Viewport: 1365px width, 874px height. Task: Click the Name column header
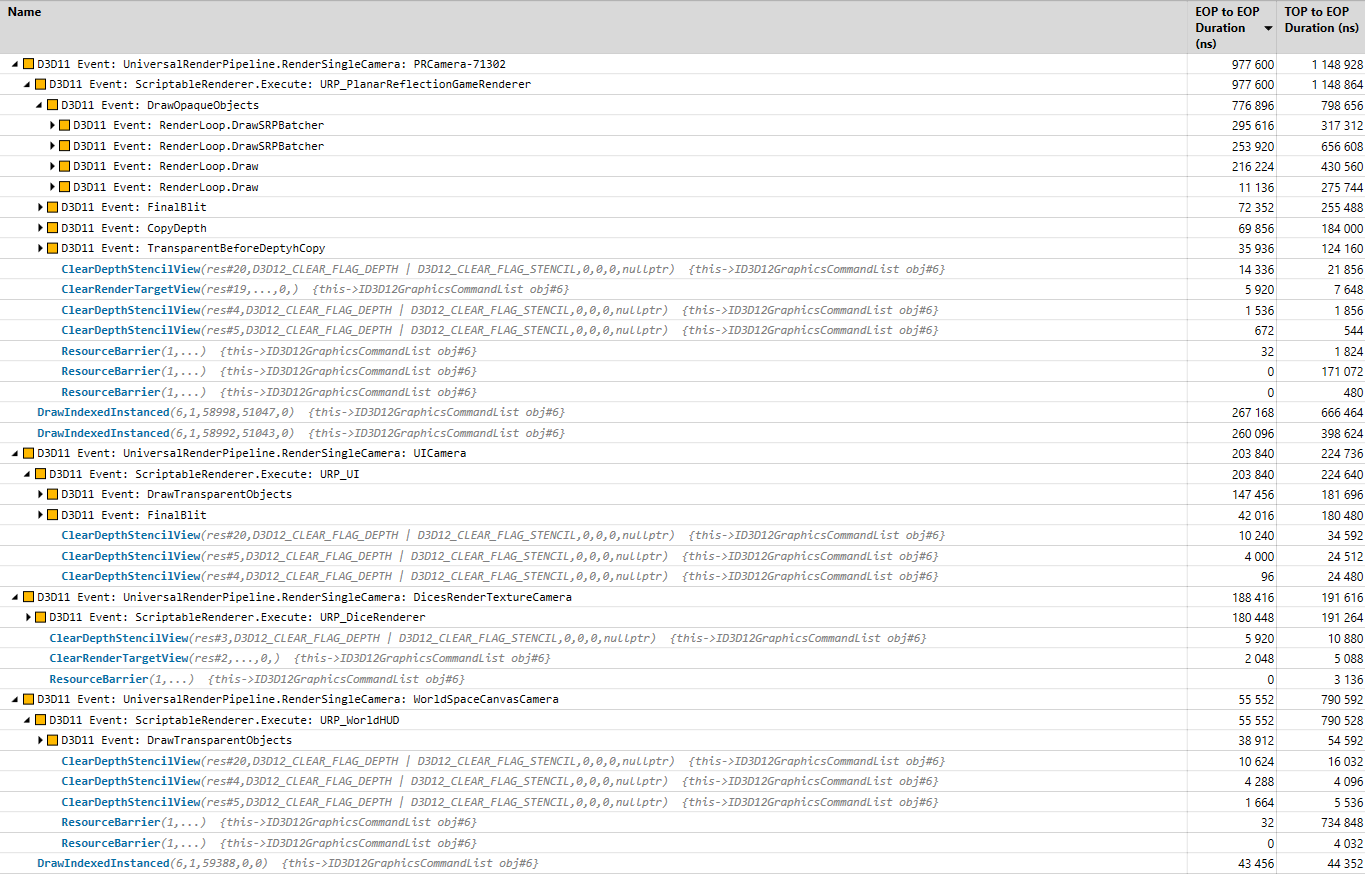tap(24, 12)
